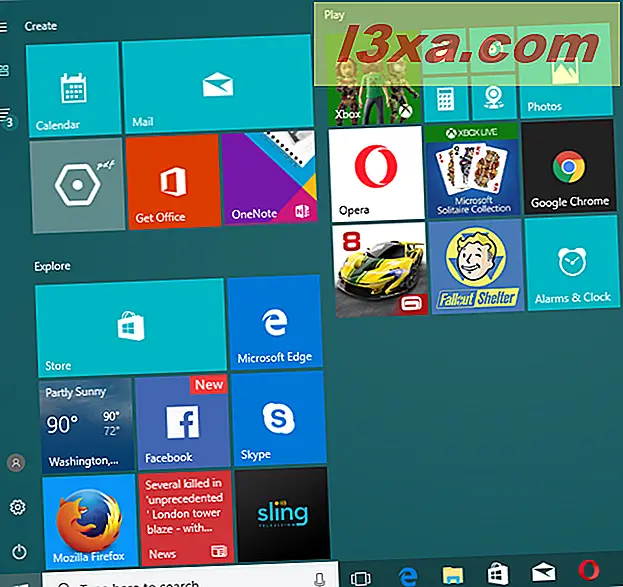The height and width of the screenshot is (587, 623).
Task: Open the Asphalt 8 racing tile
Action: (380, 270)
